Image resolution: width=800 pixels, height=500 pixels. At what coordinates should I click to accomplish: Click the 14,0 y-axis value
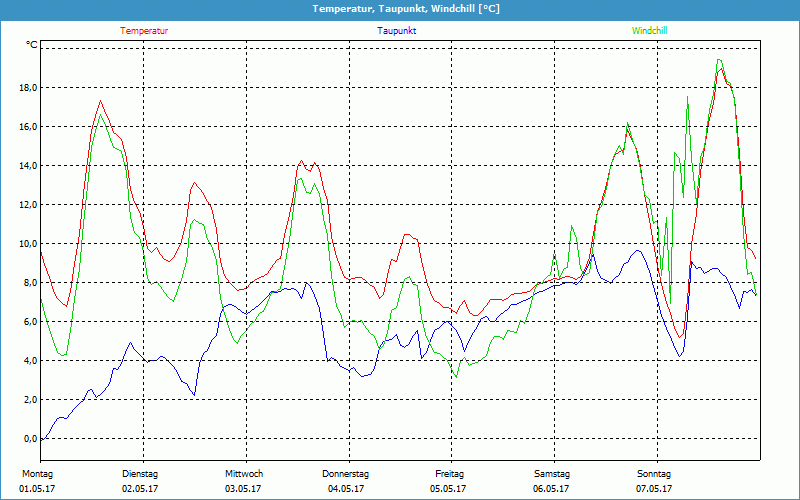pos(29,166)
